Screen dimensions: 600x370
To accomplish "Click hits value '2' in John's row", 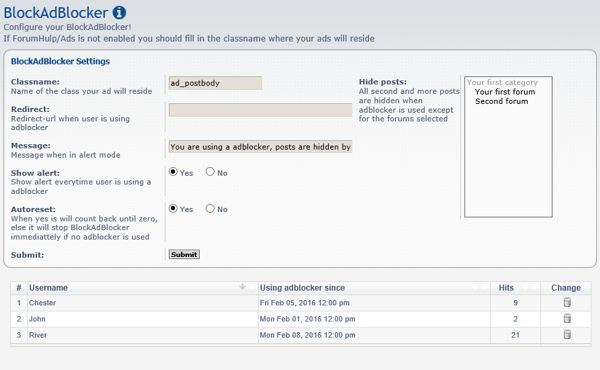I will pos(515,319).
